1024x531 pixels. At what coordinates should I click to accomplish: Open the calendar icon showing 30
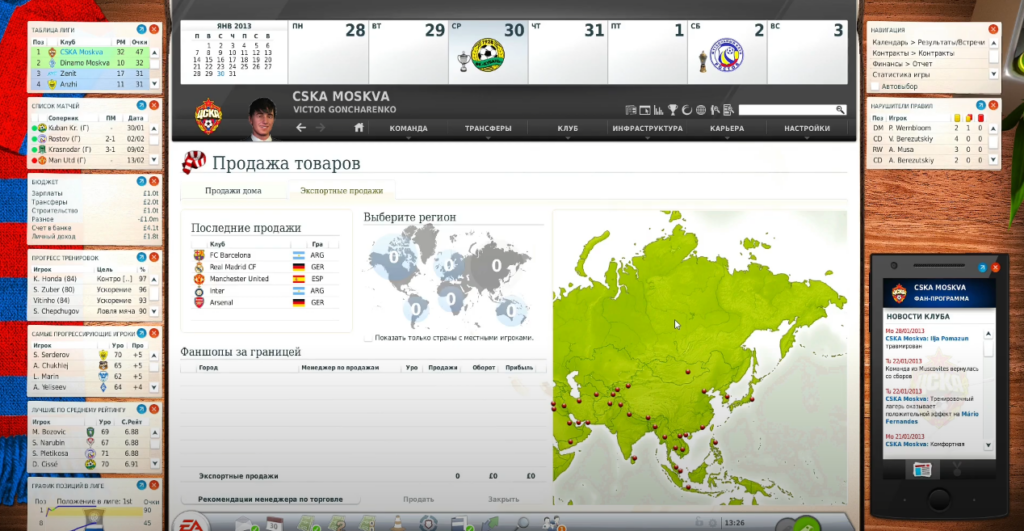click(x=274, y=523)
